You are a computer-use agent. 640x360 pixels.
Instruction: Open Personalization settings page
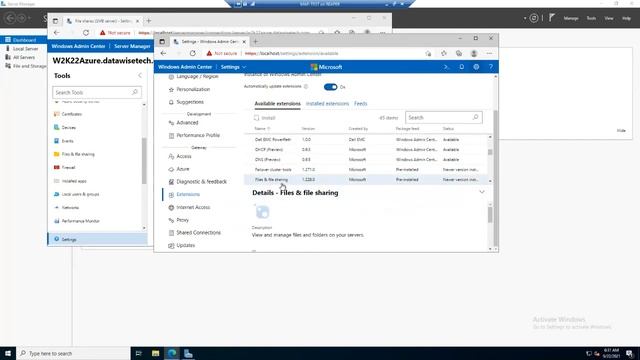[193, 89]
